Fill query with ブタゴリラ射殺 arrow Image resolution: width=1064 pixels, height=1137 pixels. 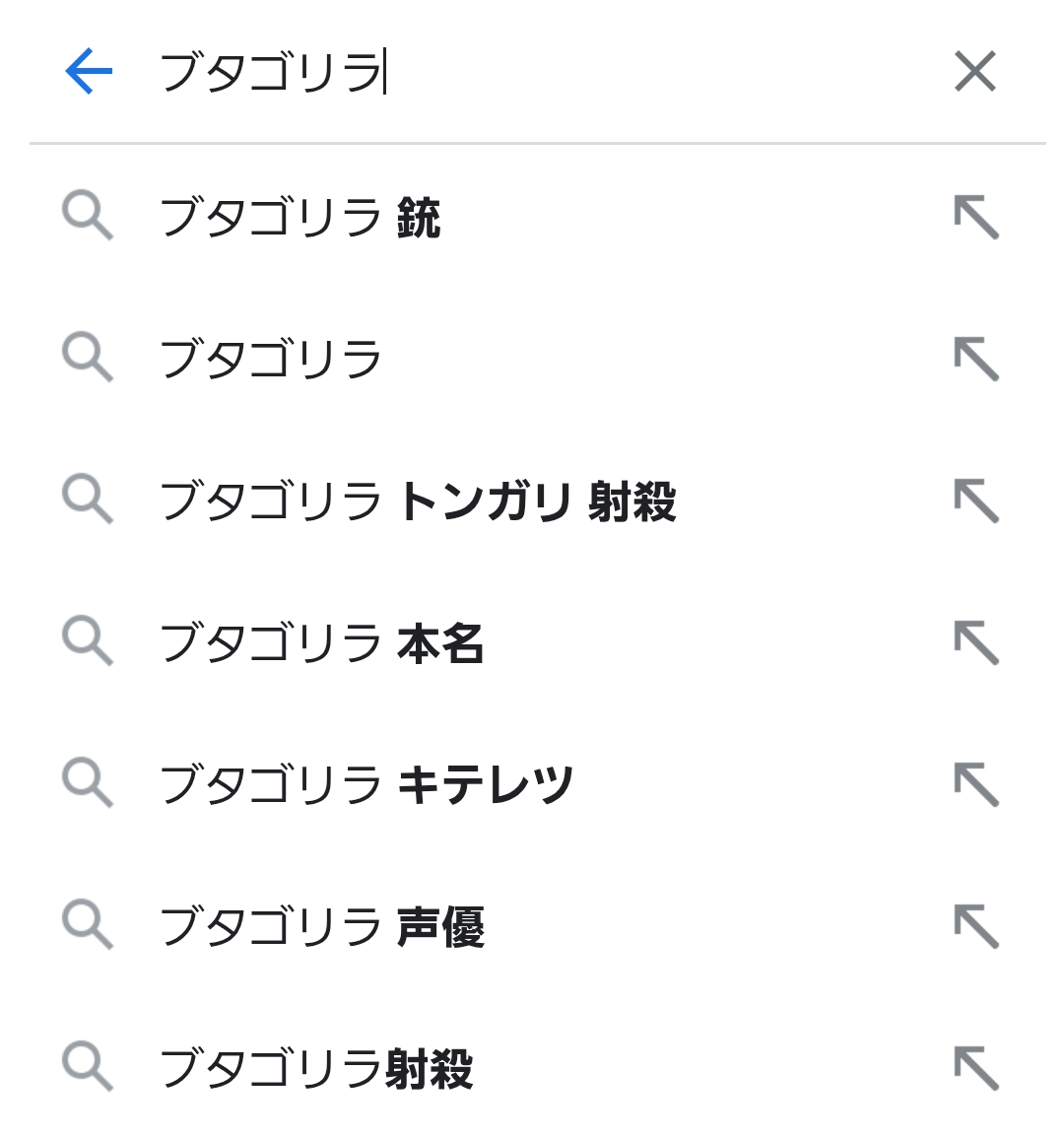(976, 1068)
